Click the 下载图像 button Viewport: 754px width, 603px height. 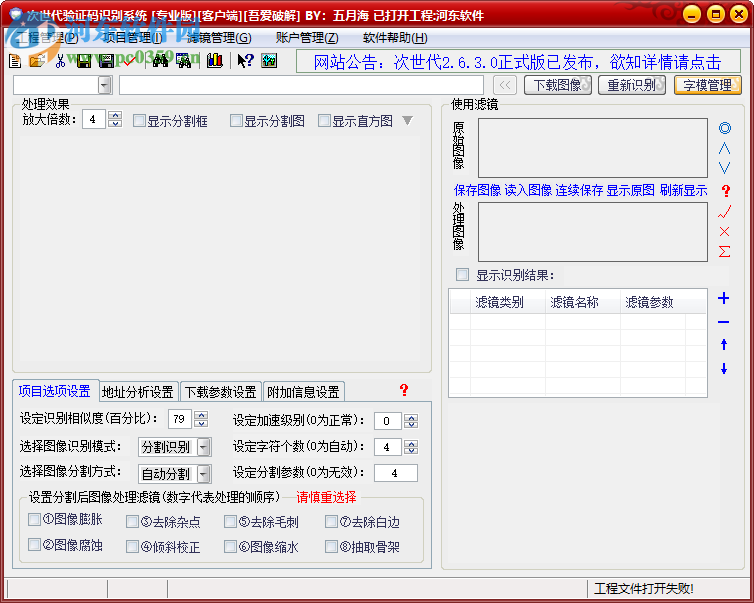click(558, 85)
